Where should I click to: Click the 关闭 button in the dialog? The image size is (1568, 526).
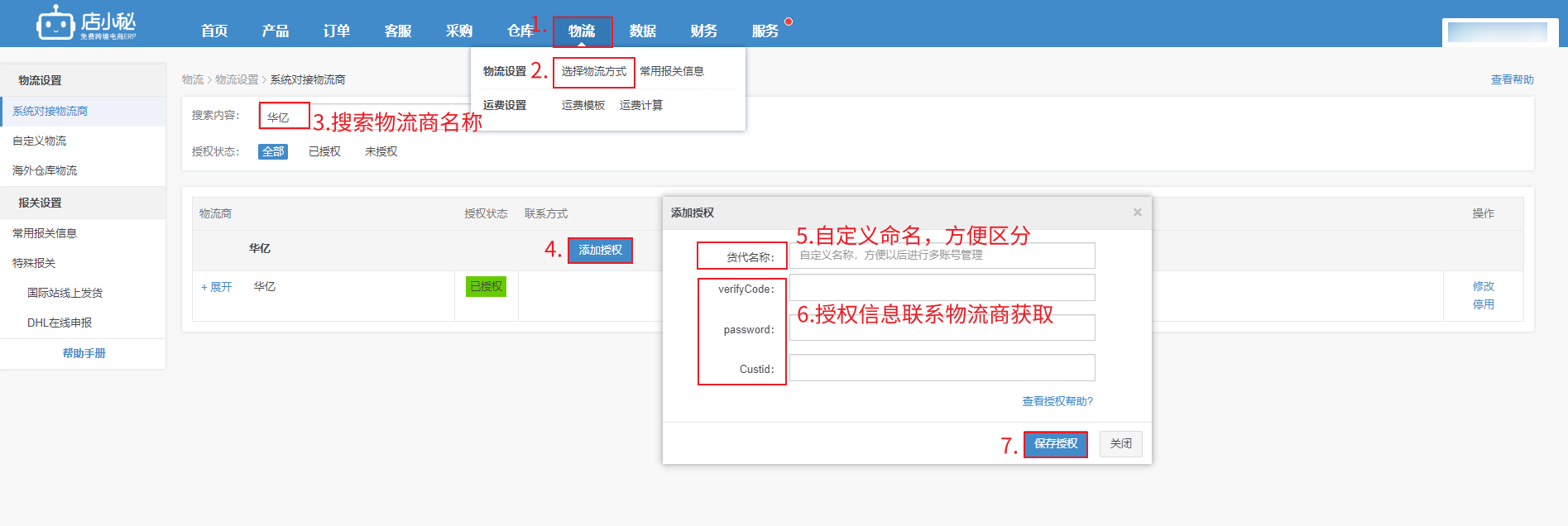coord(1121,444)
